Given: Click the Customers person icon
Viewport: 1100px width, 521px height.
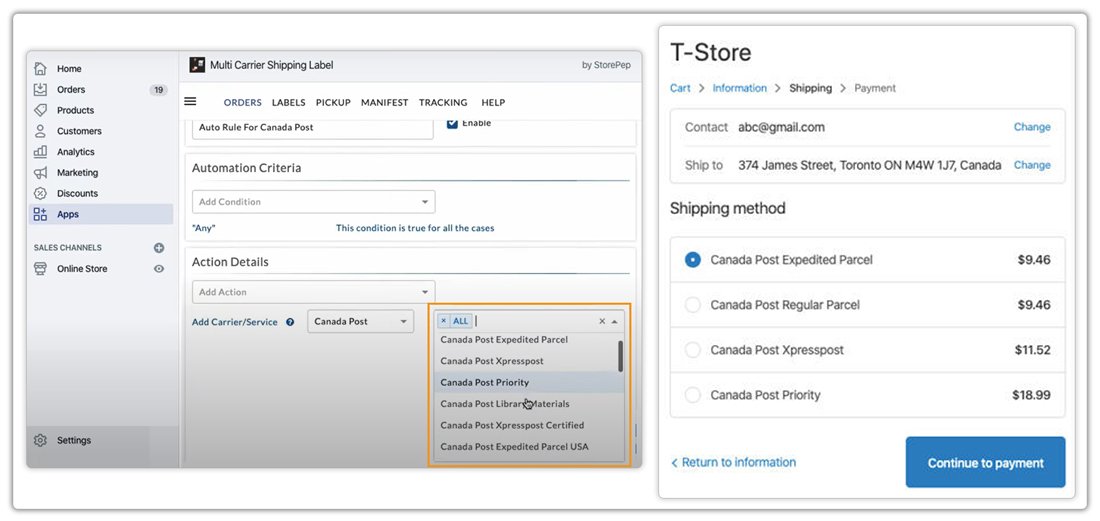Looking at the screenshot, I should [41, 131].
